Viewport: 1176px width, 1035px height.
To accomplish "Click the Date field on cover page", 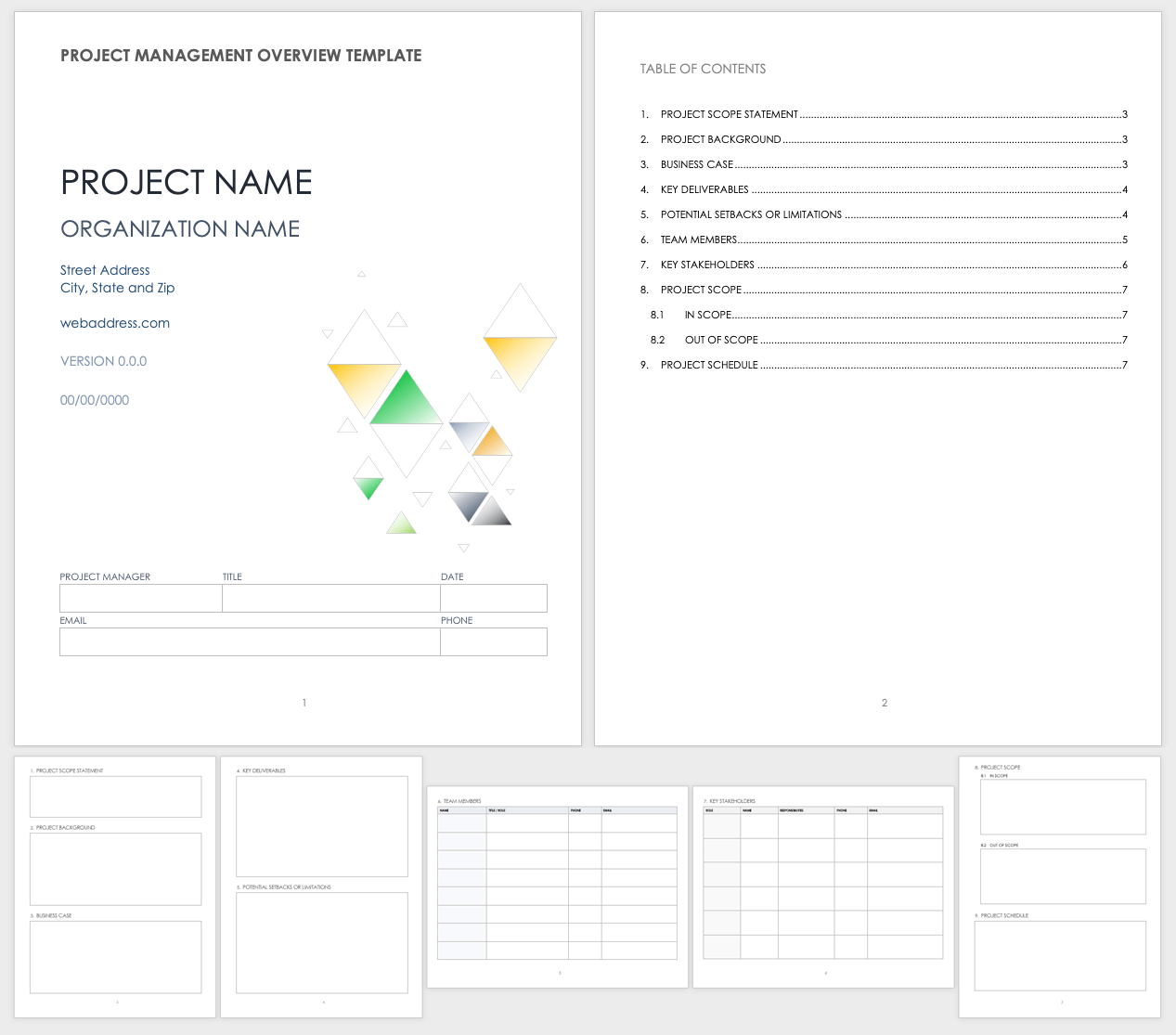I will point(493,598).
